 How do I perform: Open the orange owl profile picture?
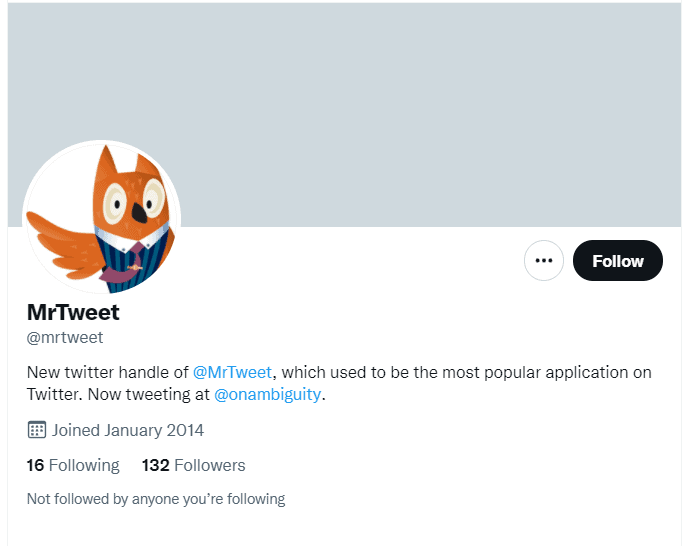tap(101, 218)
